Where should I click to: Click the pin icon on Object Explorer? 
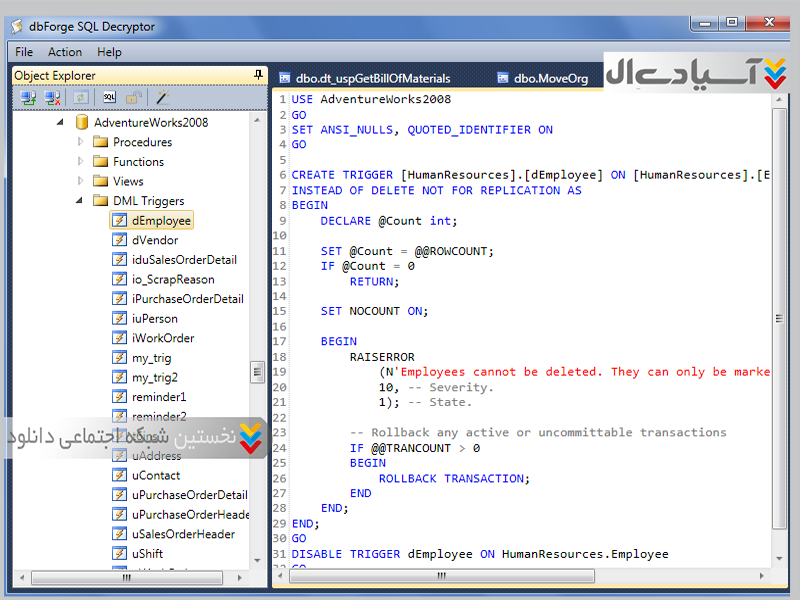pyautogui.click(x=259, y=75)
